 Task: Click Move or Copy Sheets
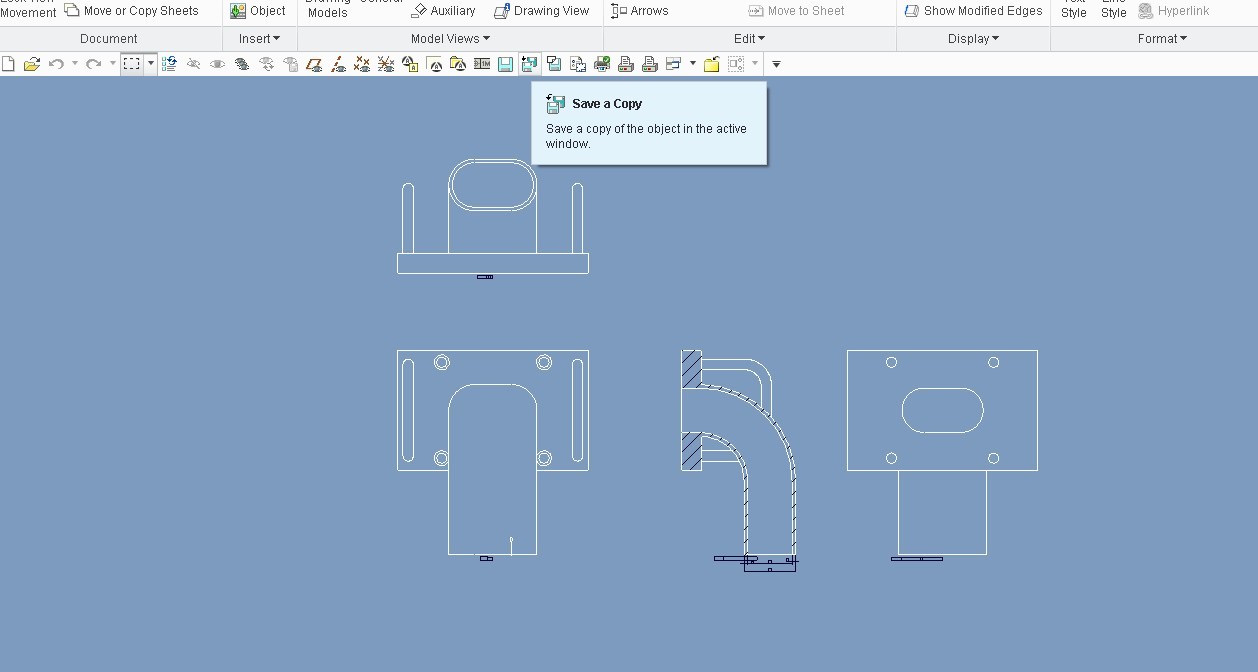pyautogui.click(x=132, y=11)
